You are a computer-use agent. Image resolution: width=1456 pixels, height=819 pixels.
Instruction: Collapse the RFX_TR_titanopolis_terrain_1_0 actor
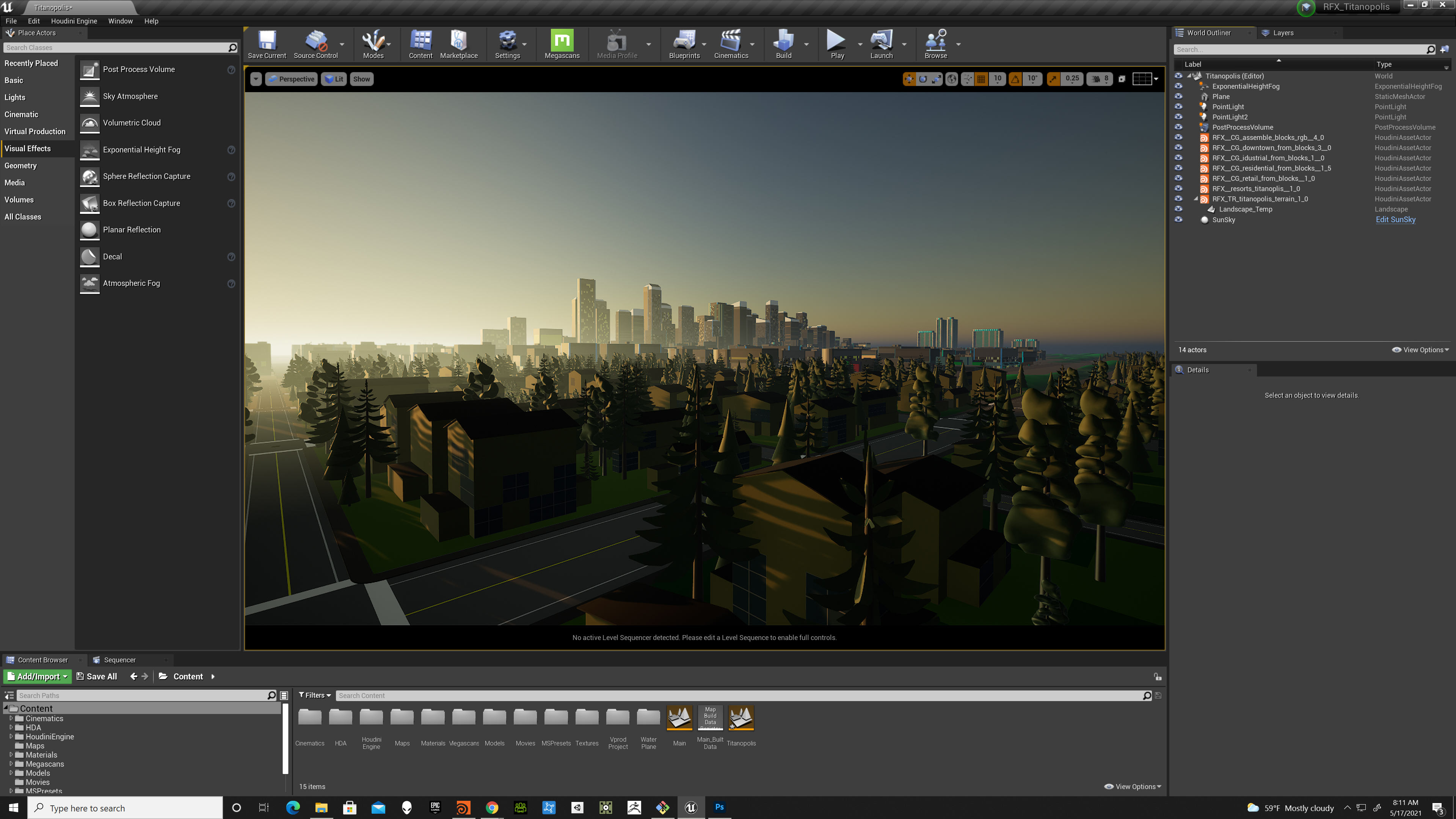(1196, 199)
